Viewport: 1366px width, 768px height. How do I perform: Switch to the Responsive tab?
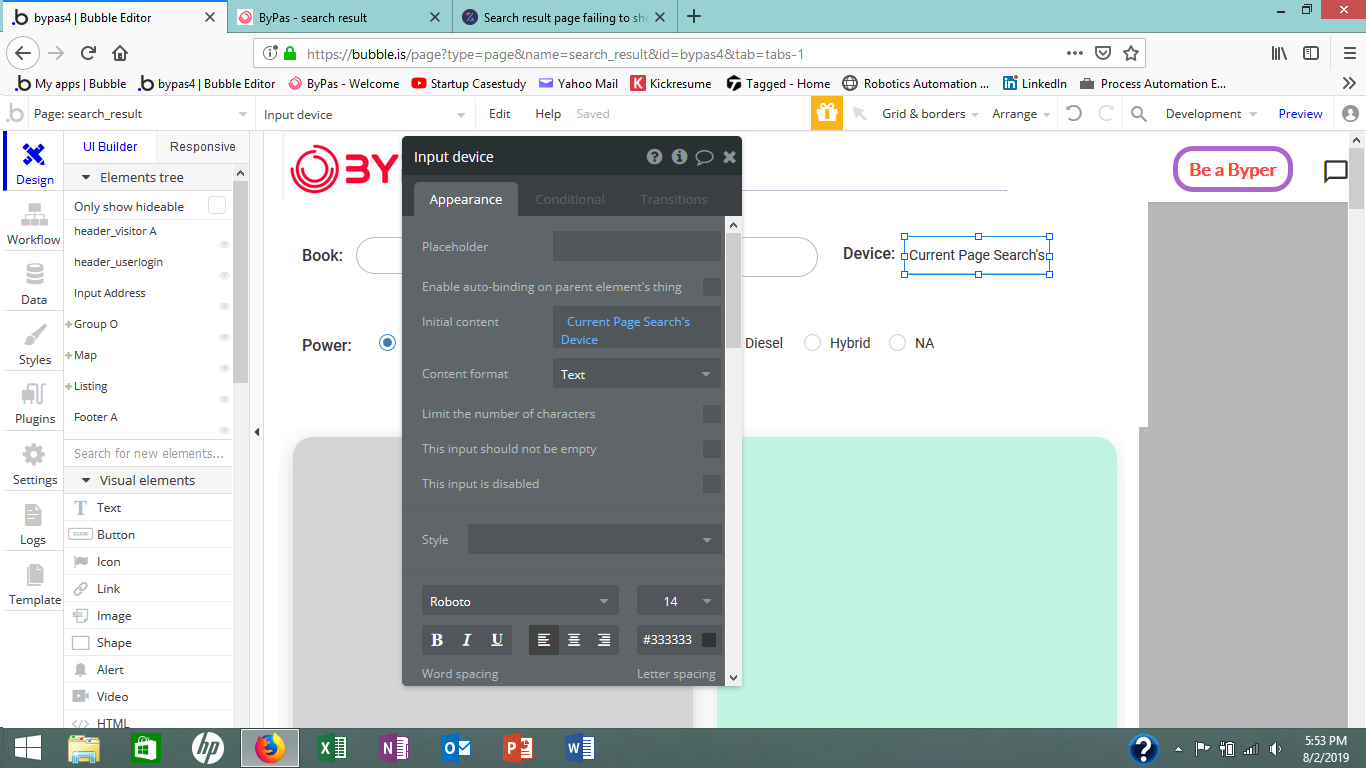click(203, 147)
